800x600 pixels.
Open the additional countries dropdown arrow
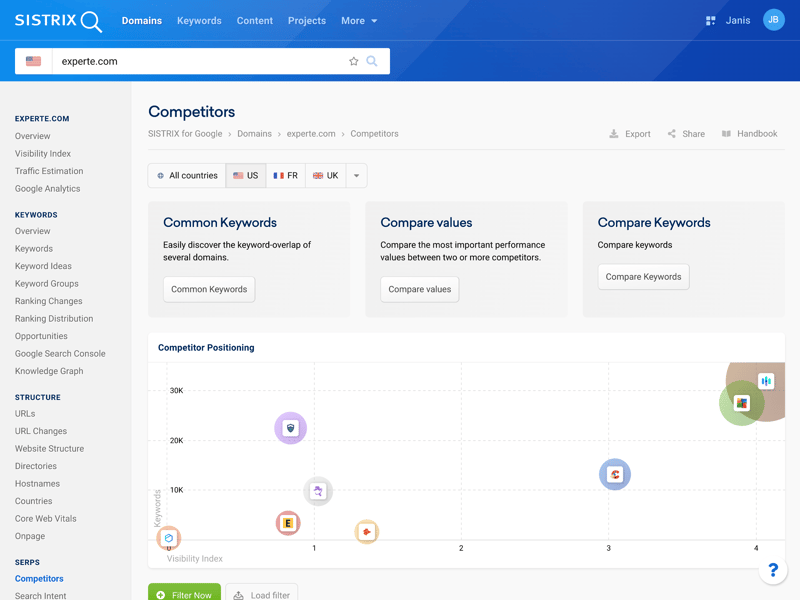[x=356, y=176]
